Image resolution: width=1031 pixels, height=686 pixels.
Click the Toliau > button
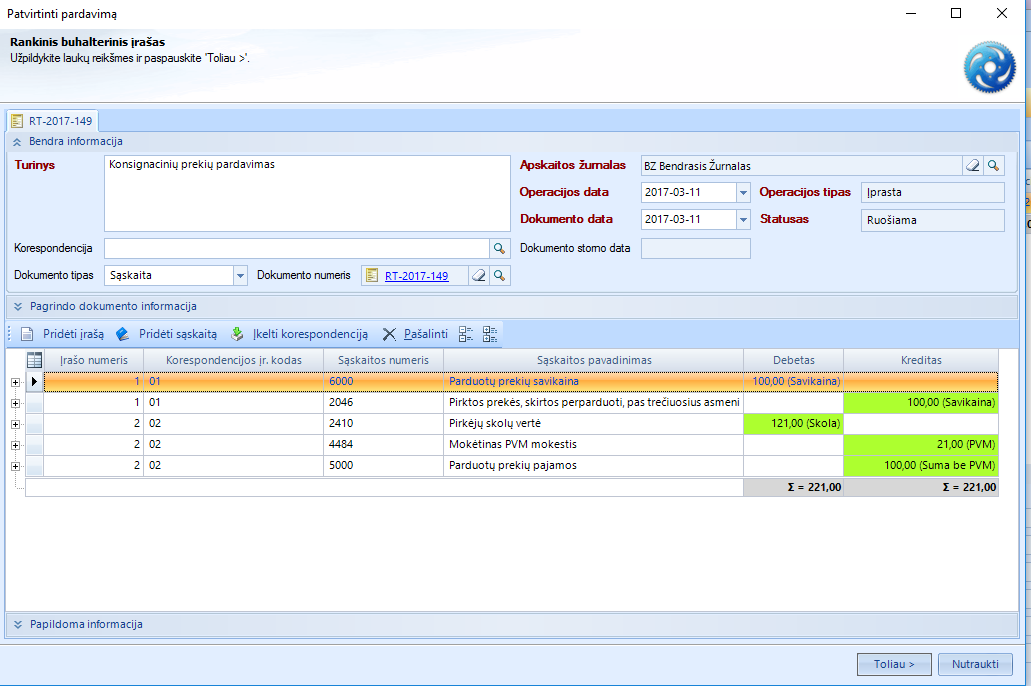tap(894, 664)
